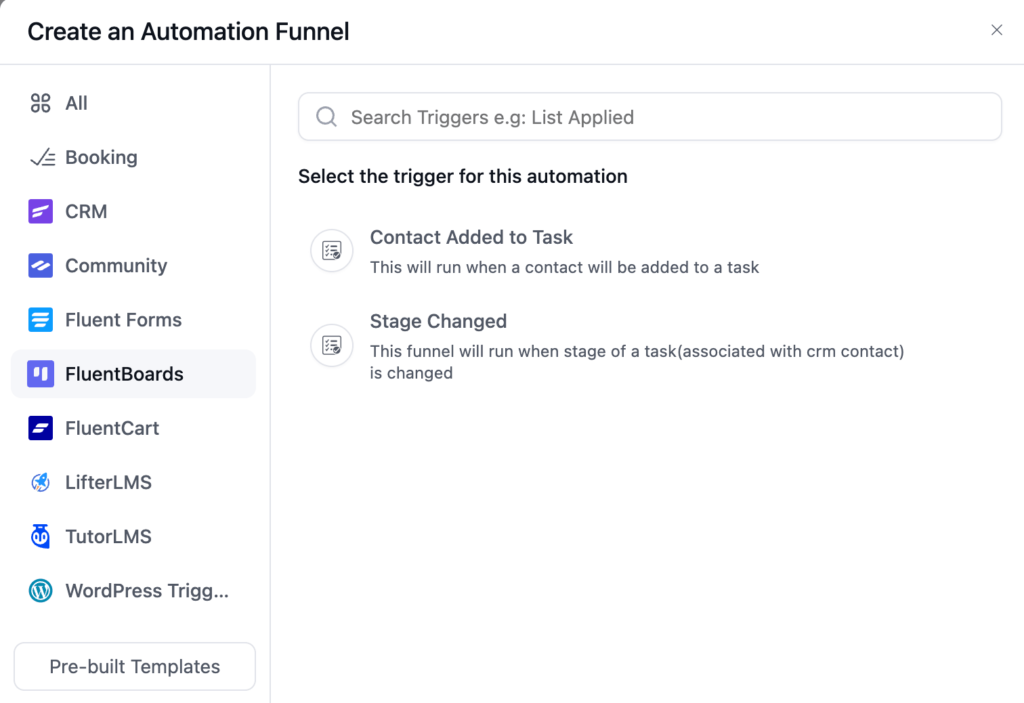Click 'Select the trigger for this automation' heading
Screen dimensions: 1024x703
click(x=462, y=176)
